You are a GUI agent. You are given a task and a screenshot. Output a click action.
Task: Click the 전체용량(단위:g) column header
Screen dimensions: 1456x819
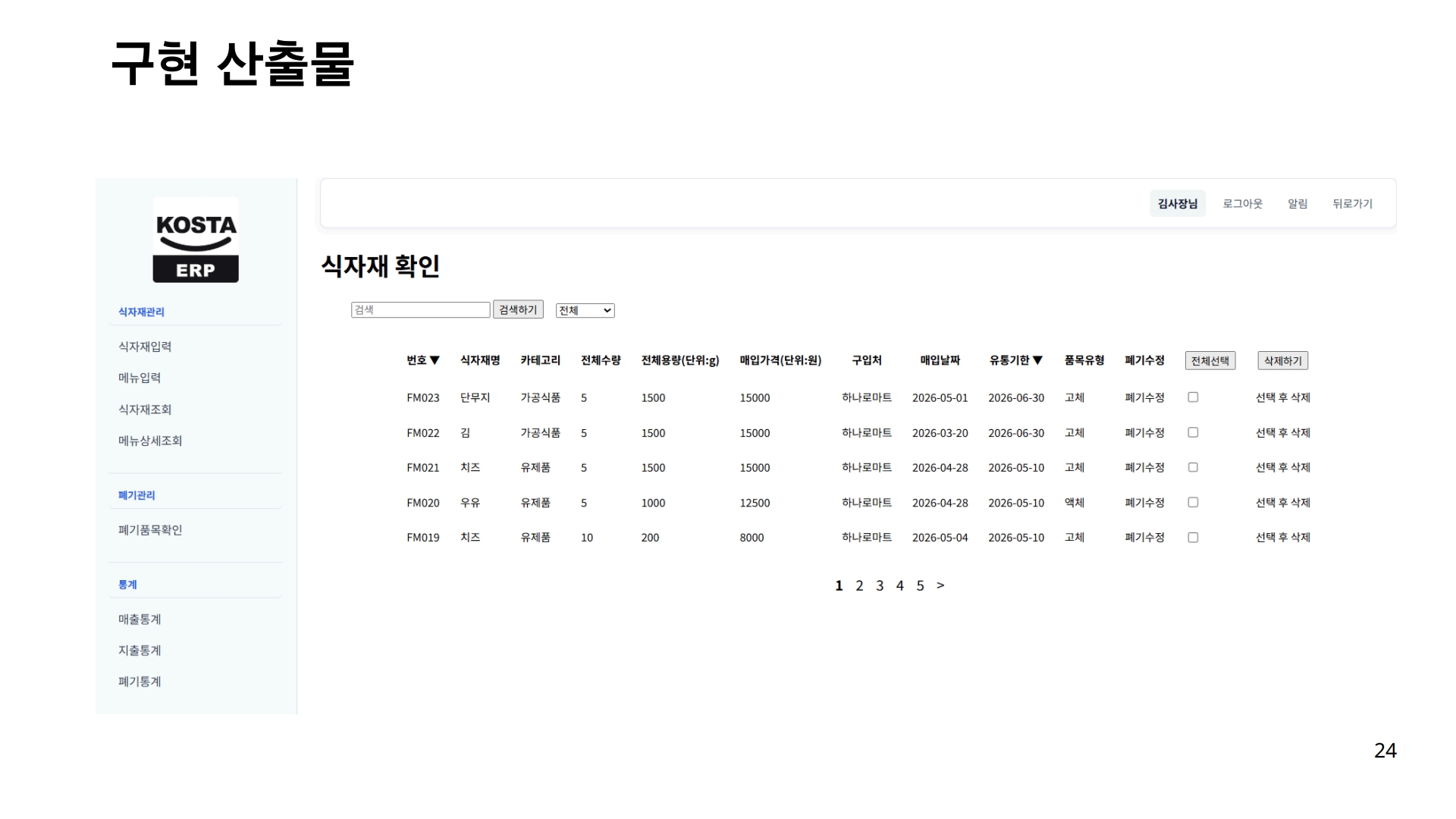tap(680, 360)
